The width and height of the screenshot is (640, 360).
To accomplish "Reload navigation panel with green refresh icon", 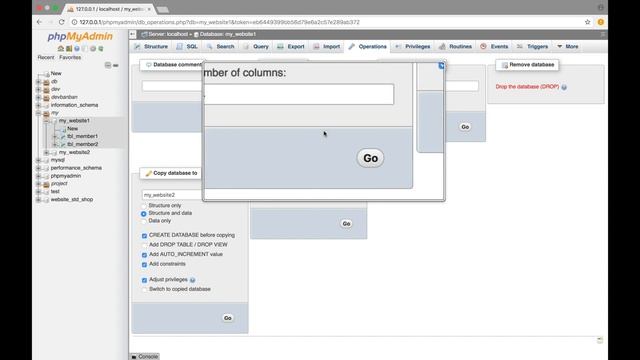I will click(x=101, y=49).
